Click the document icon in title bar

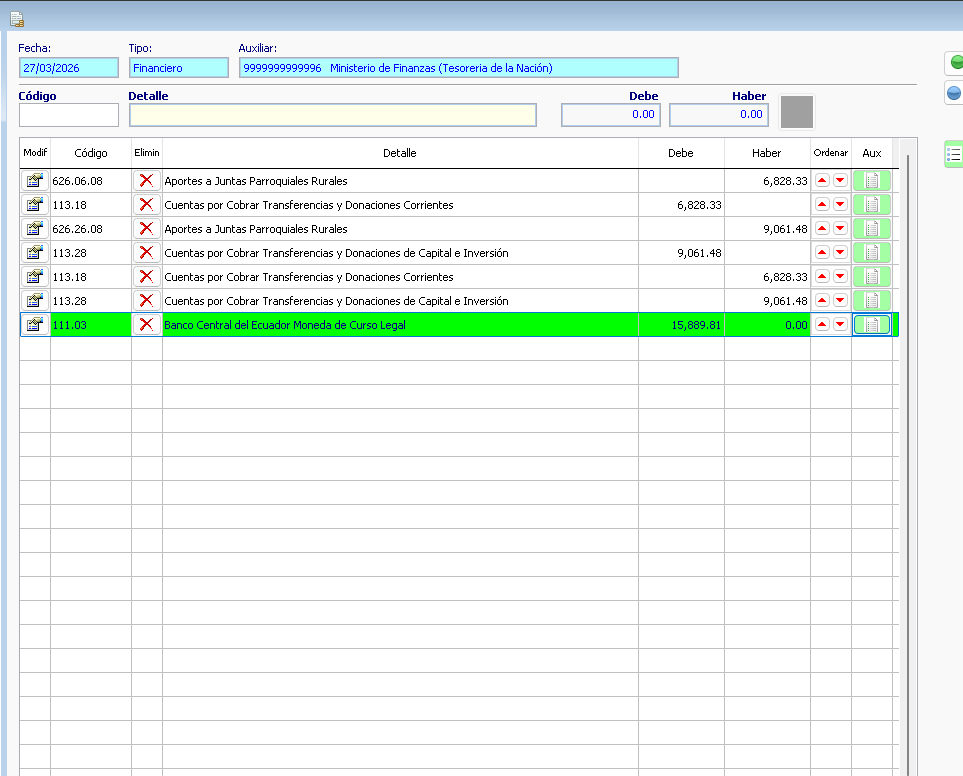pos(17,19)
